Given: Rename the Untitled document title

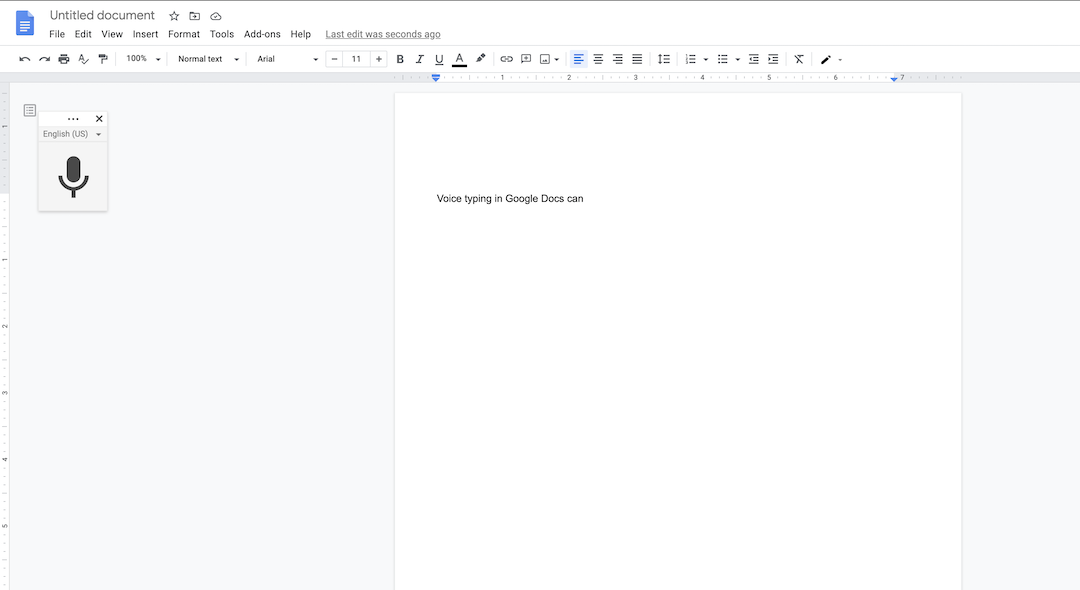Looking at the screenshot, I should (x=103, y=15).
